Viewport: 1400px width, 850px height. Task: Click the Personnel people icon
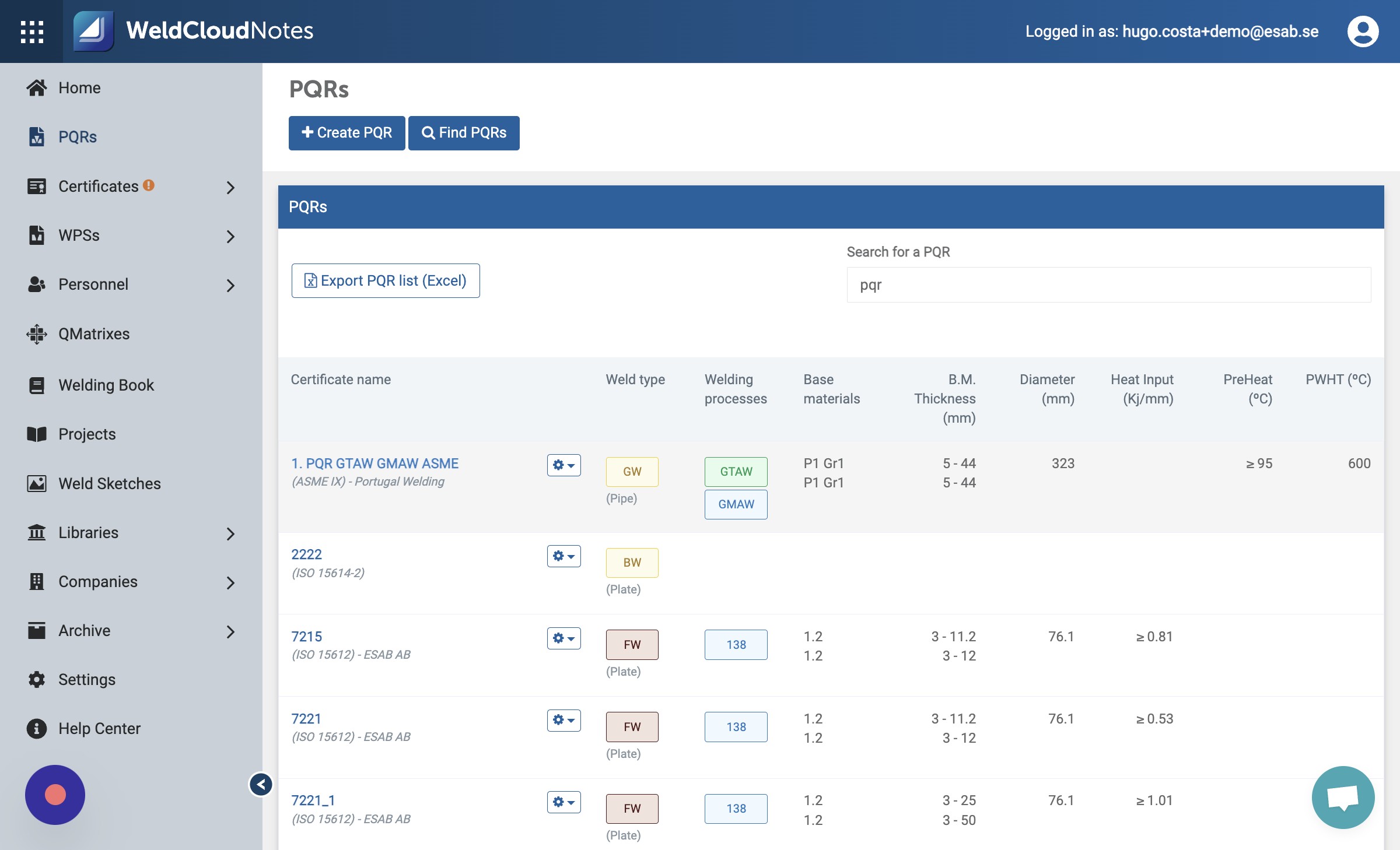pos(37,284)
